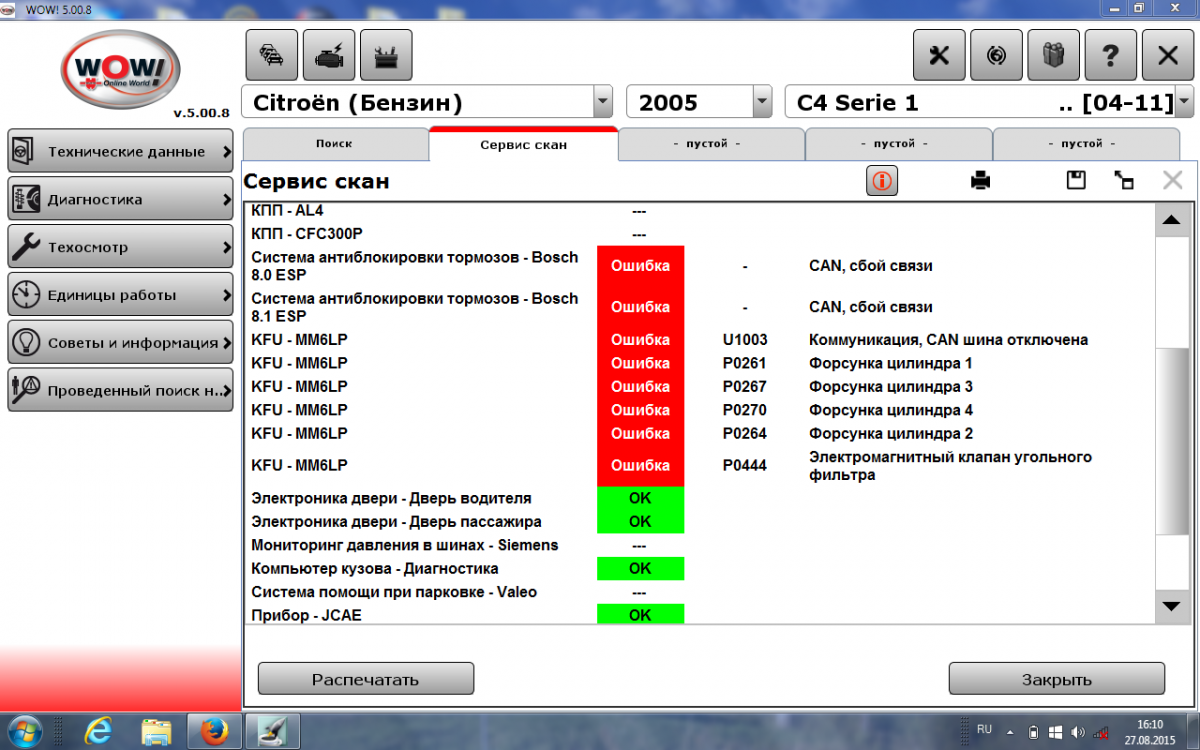Screen dimensions: 1200x750
Task: Click fault code P0444
Action: tap(744, 466)
